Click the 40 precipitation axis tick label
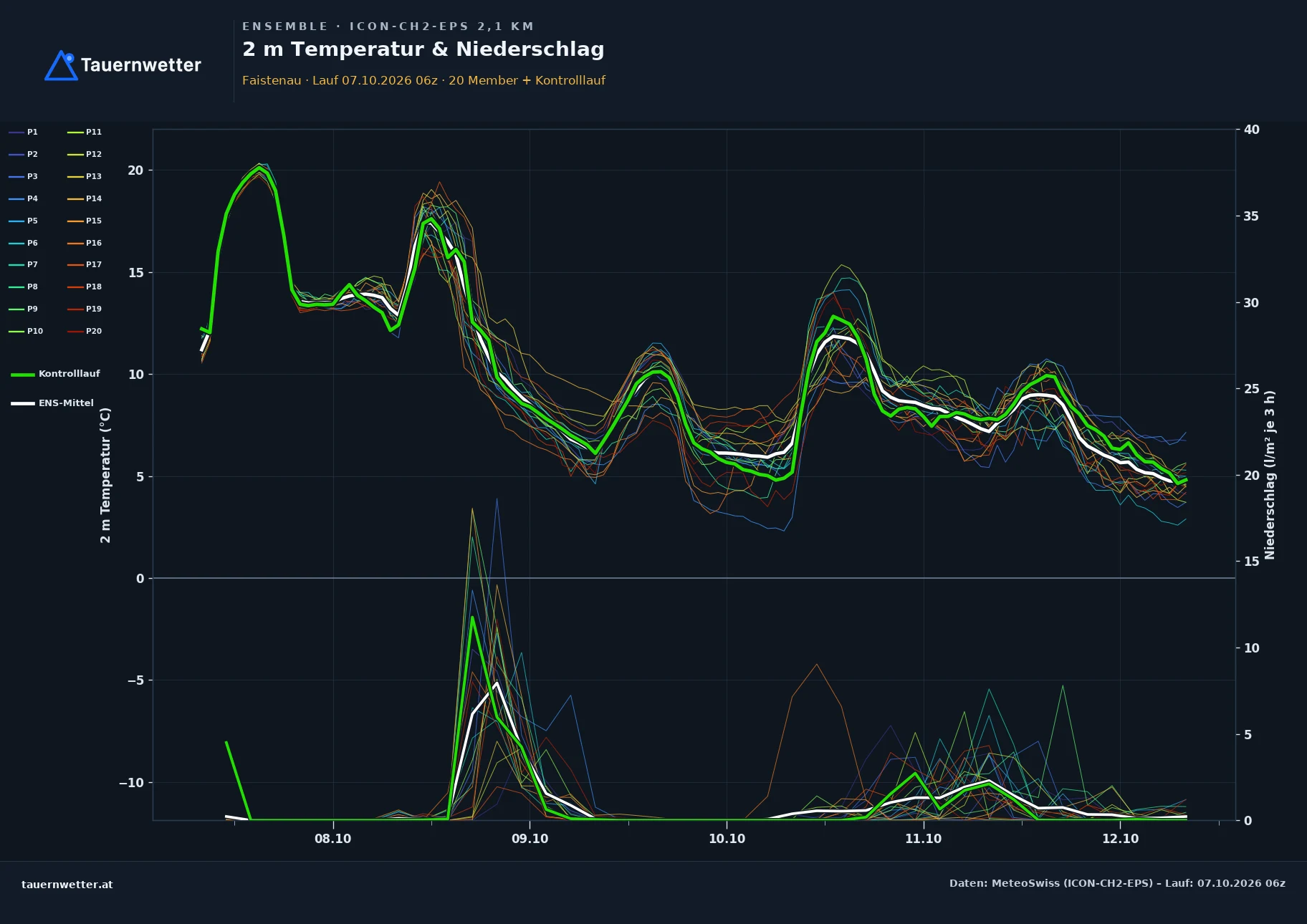This screenshot has height=924, width=1307. [1252, 130]
